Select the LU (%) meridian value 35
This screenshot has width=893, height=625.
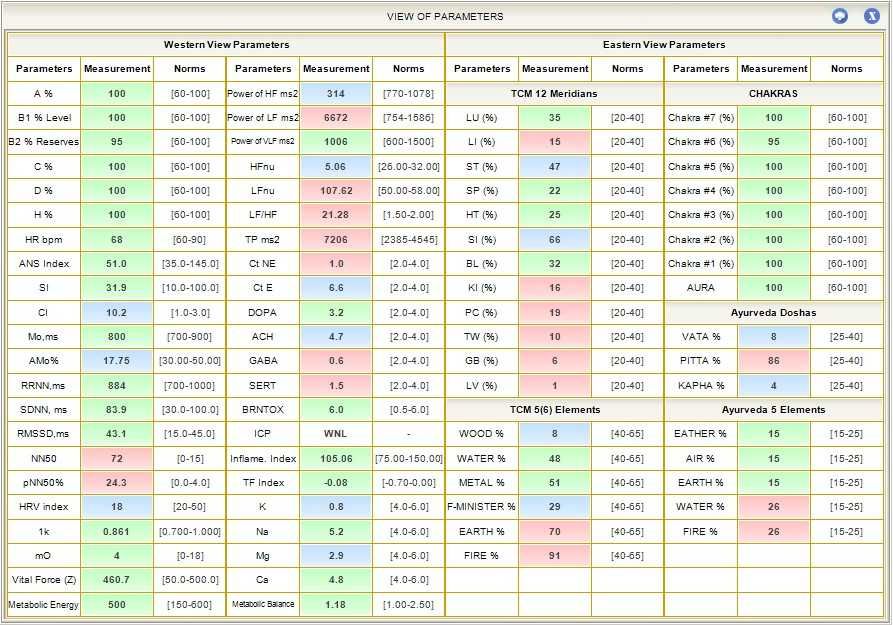tap(555, 118)
